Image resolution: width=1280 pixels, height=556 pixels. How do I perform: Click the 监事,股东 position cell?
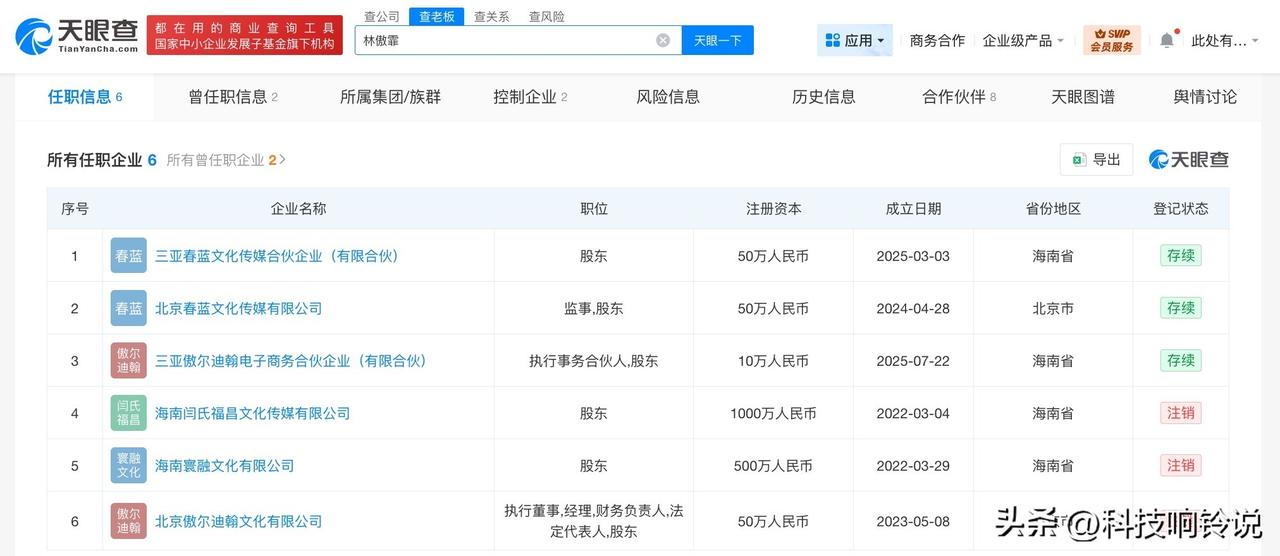pos(594,308)
